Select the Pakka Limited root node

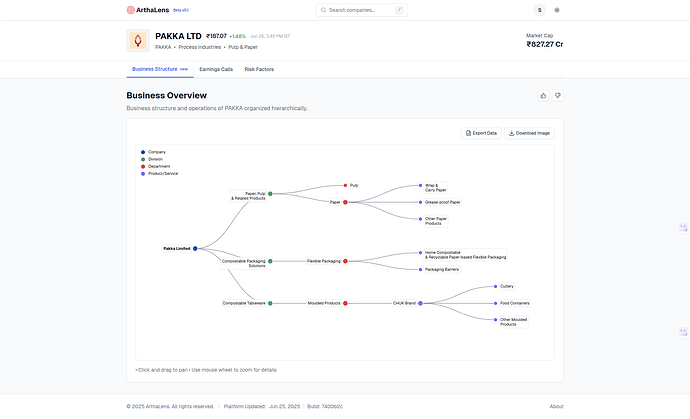pos(195,249)
